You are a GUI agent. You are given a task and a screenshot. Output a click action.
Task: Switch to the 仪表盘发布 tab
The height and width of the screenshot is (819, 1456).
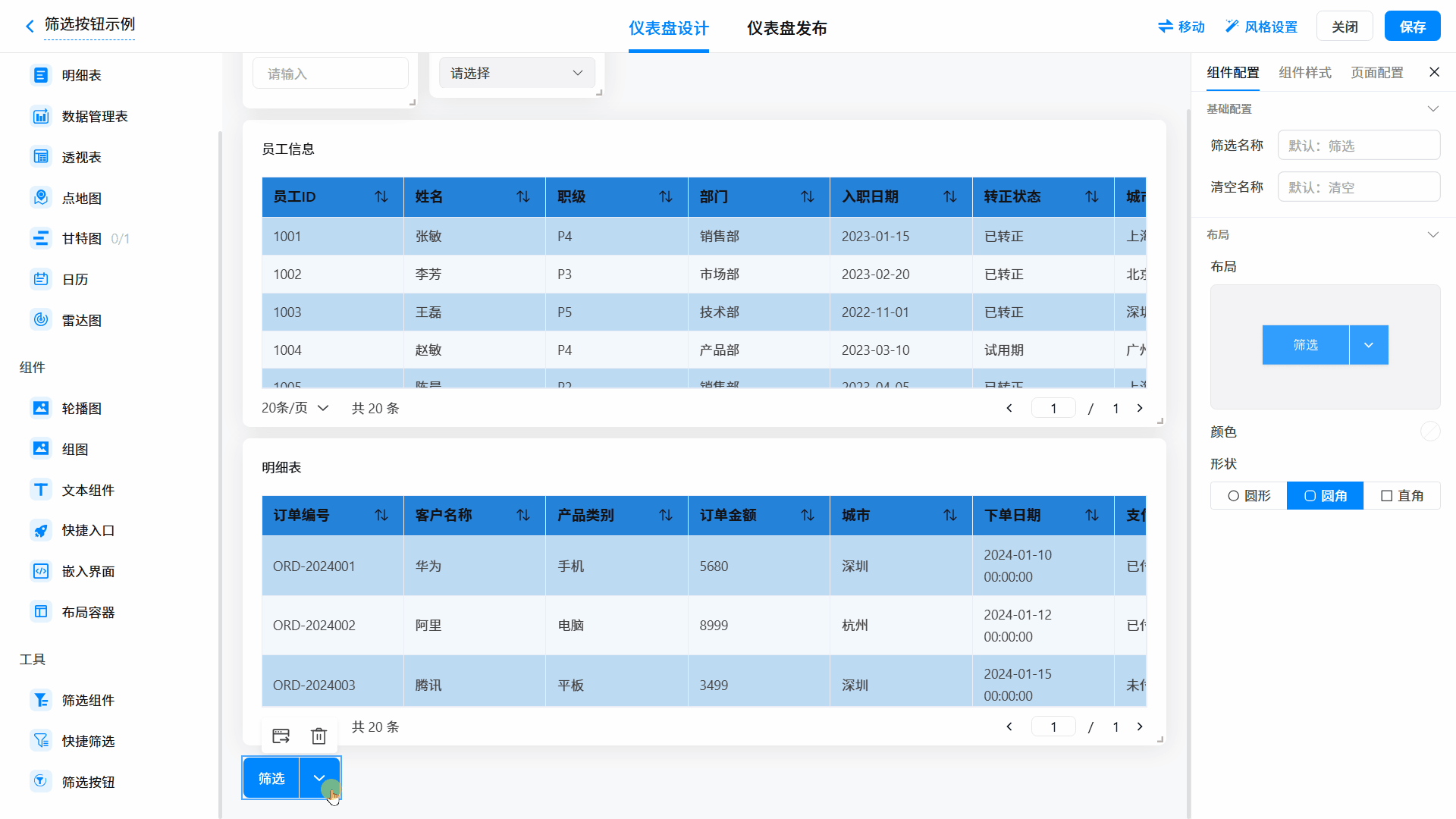pyautogui.click(x=787, y=28)
